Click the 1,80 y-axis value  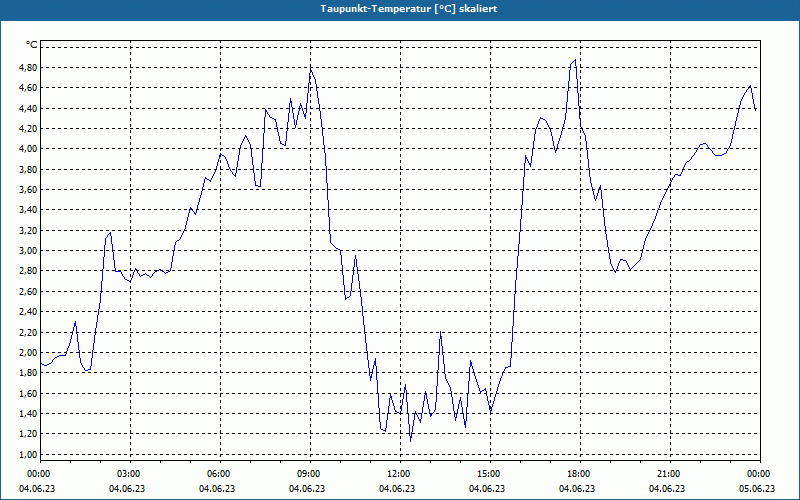coord(29,373)
